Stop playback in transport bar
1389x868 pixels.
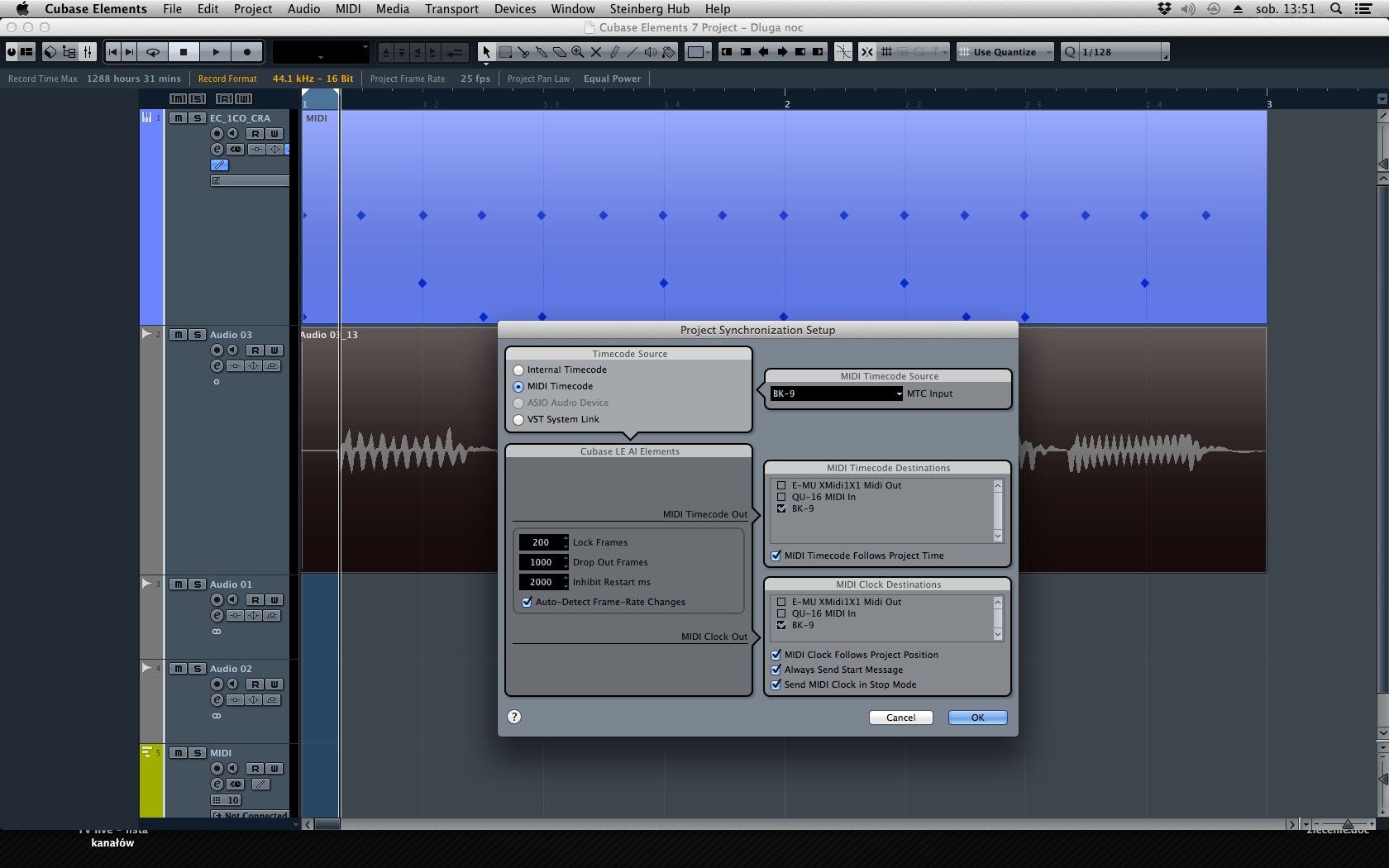(184, 52)
